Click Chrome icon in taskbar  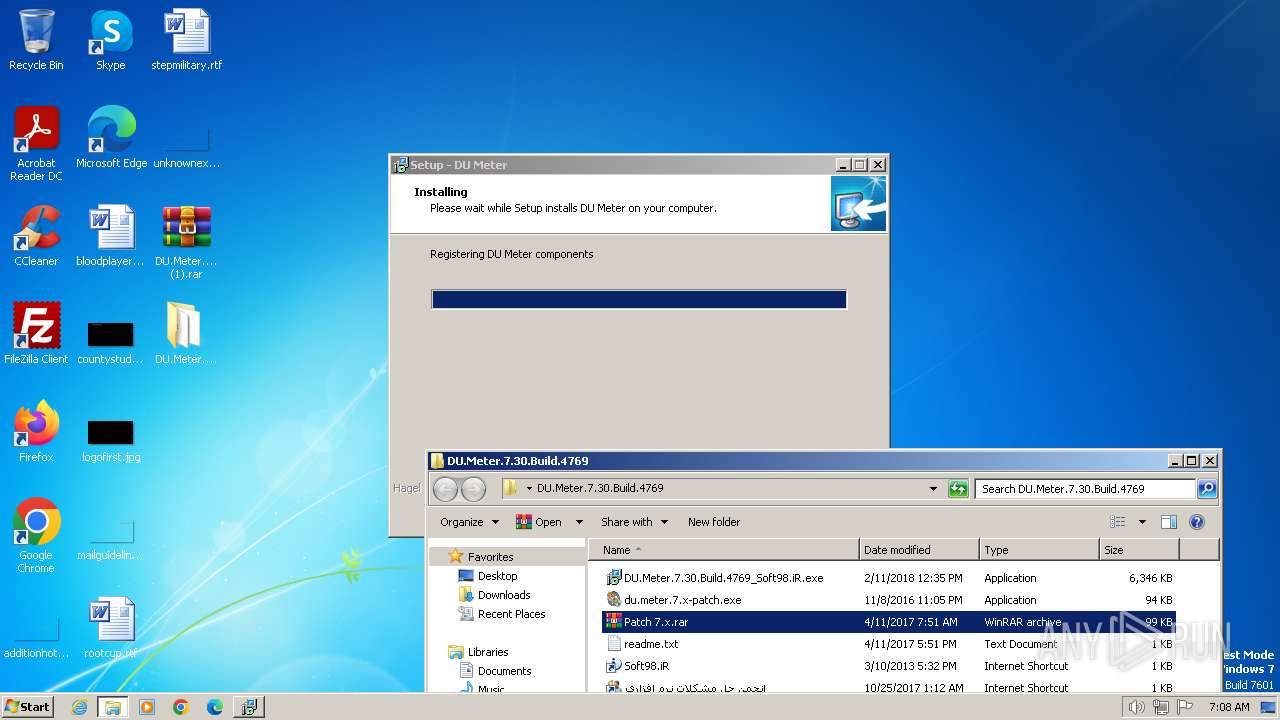click(181, 707)
